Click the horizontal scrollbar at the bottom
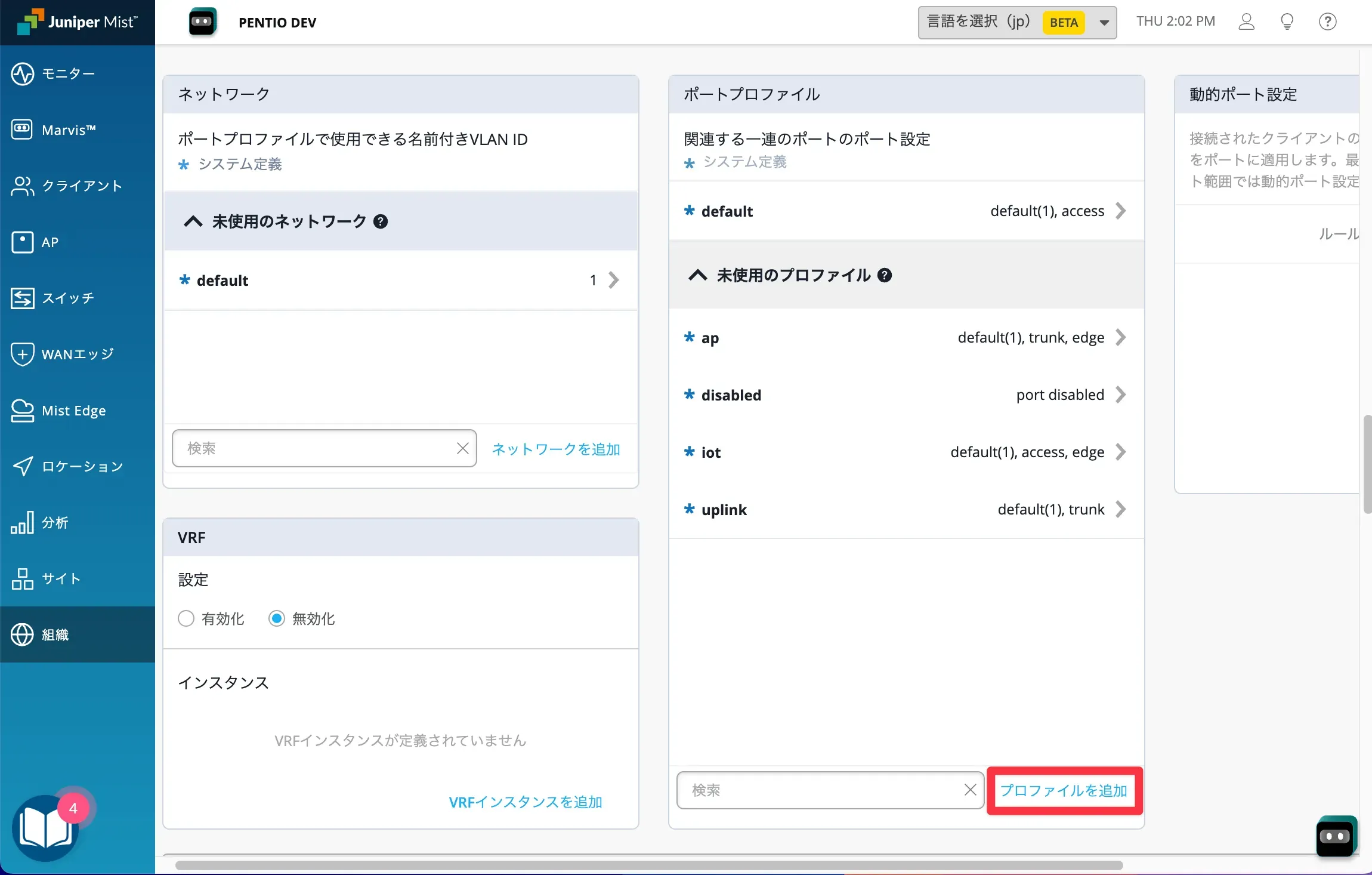Viewport: 1372px width, 875px height. [648, 865]
